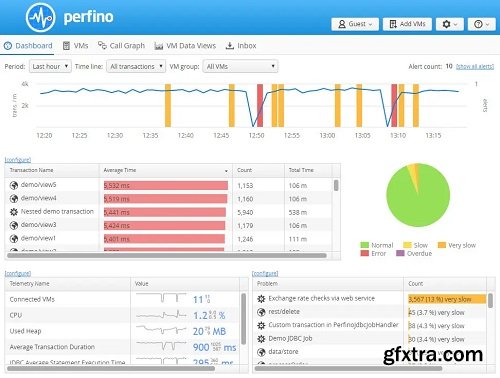Click the Used Heap 20 MB value
This screenshot has height=378, width=500.
pyautogui.click(x=209, y=331)
